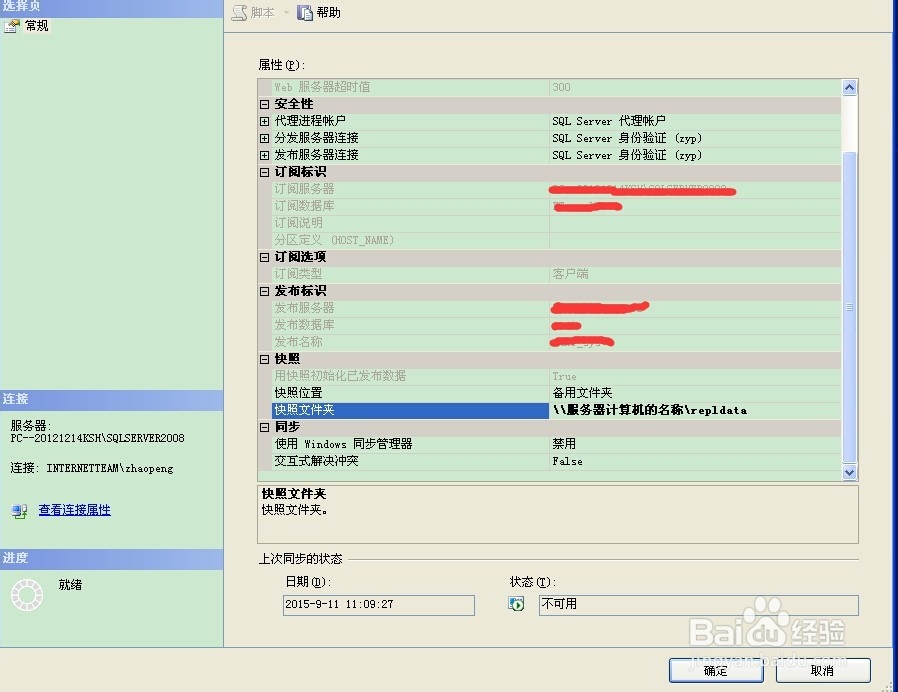
Task: Confirm with the 确定 button
Action: pyautogui.click(x=716, y=670)
